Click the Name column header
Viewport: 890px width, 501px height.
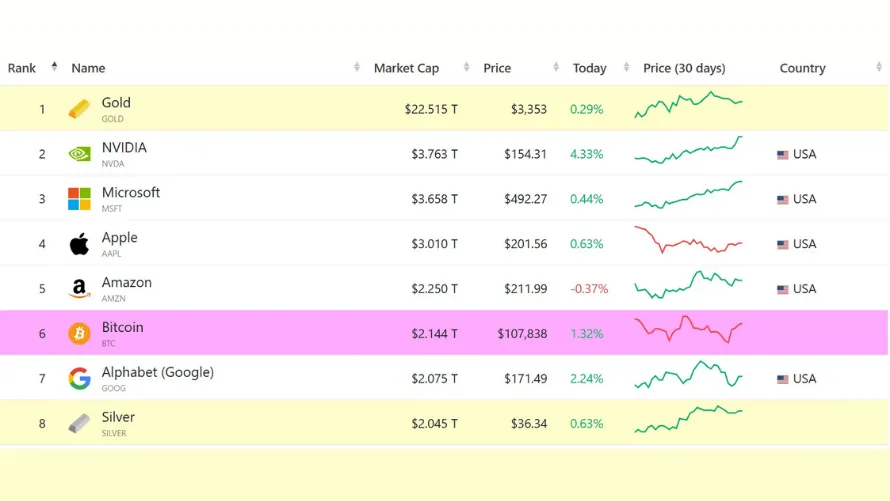(x=88, y=68)
